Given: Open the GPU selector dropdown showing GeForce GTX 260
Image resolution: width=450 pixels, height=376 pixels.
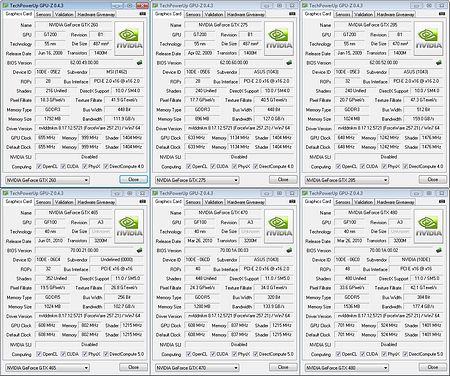Looking at the screenshot, I should 47,180.
